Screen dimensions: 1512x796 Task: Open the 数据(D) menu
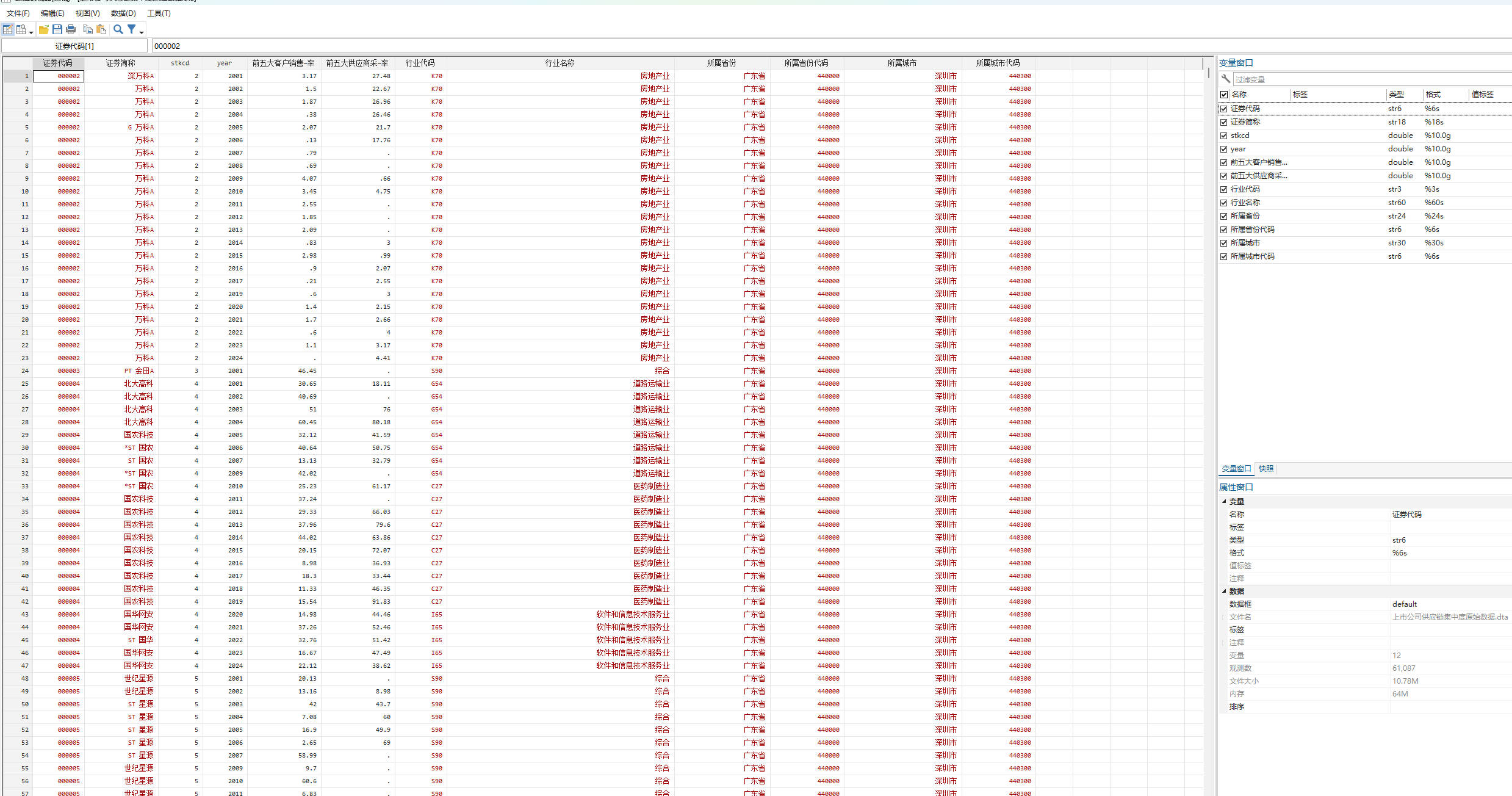click(123, 13)
